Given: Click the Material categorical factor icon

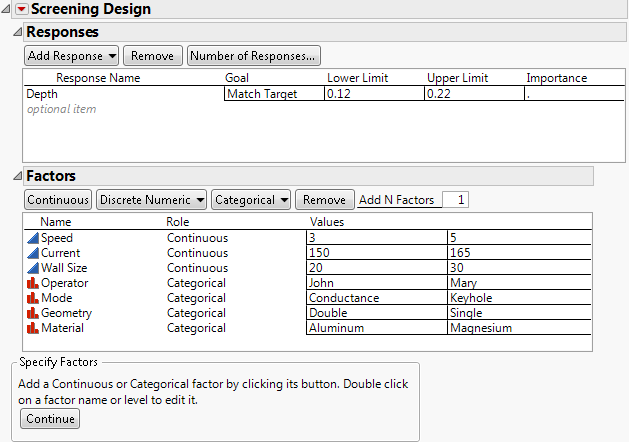Looking at the screenshot, I should click(x=32, y=328).
